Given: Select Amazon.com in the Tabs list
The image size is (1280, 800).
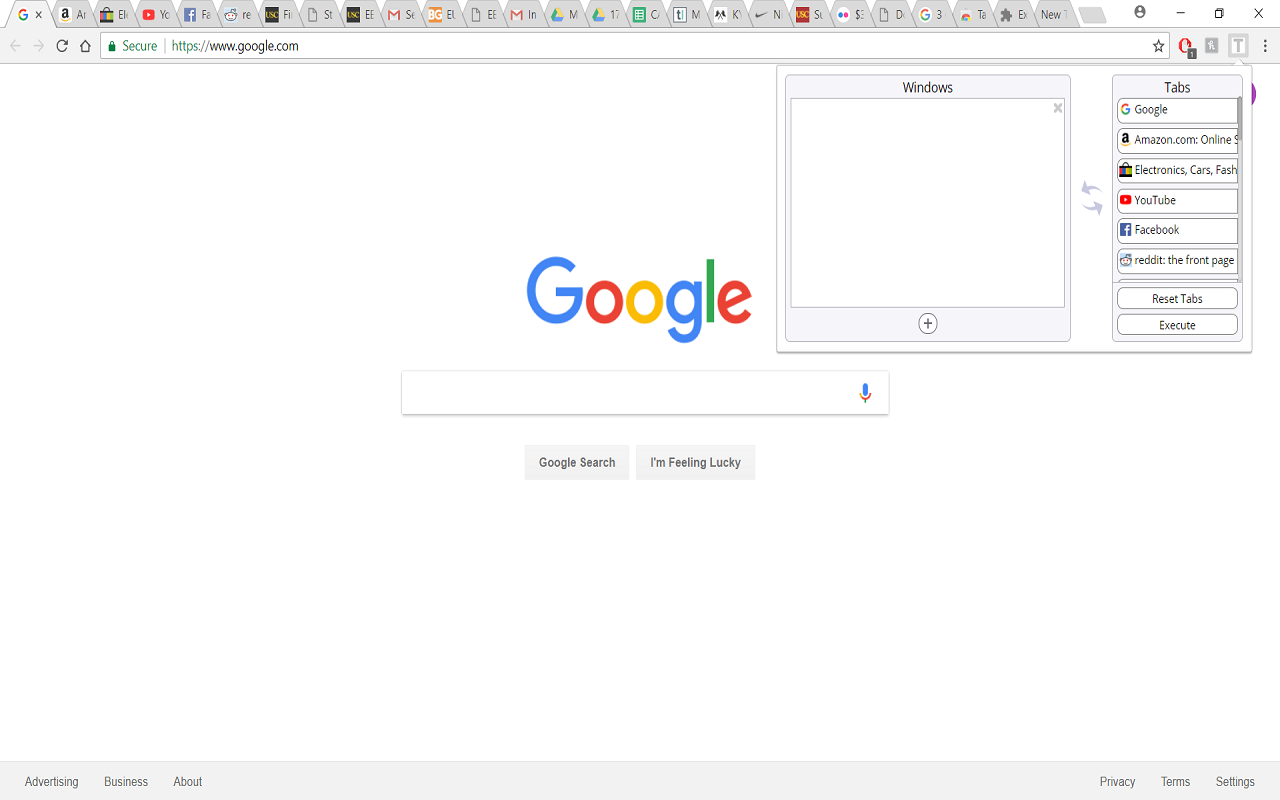Looking at the screenshot, I should 1177,140.
